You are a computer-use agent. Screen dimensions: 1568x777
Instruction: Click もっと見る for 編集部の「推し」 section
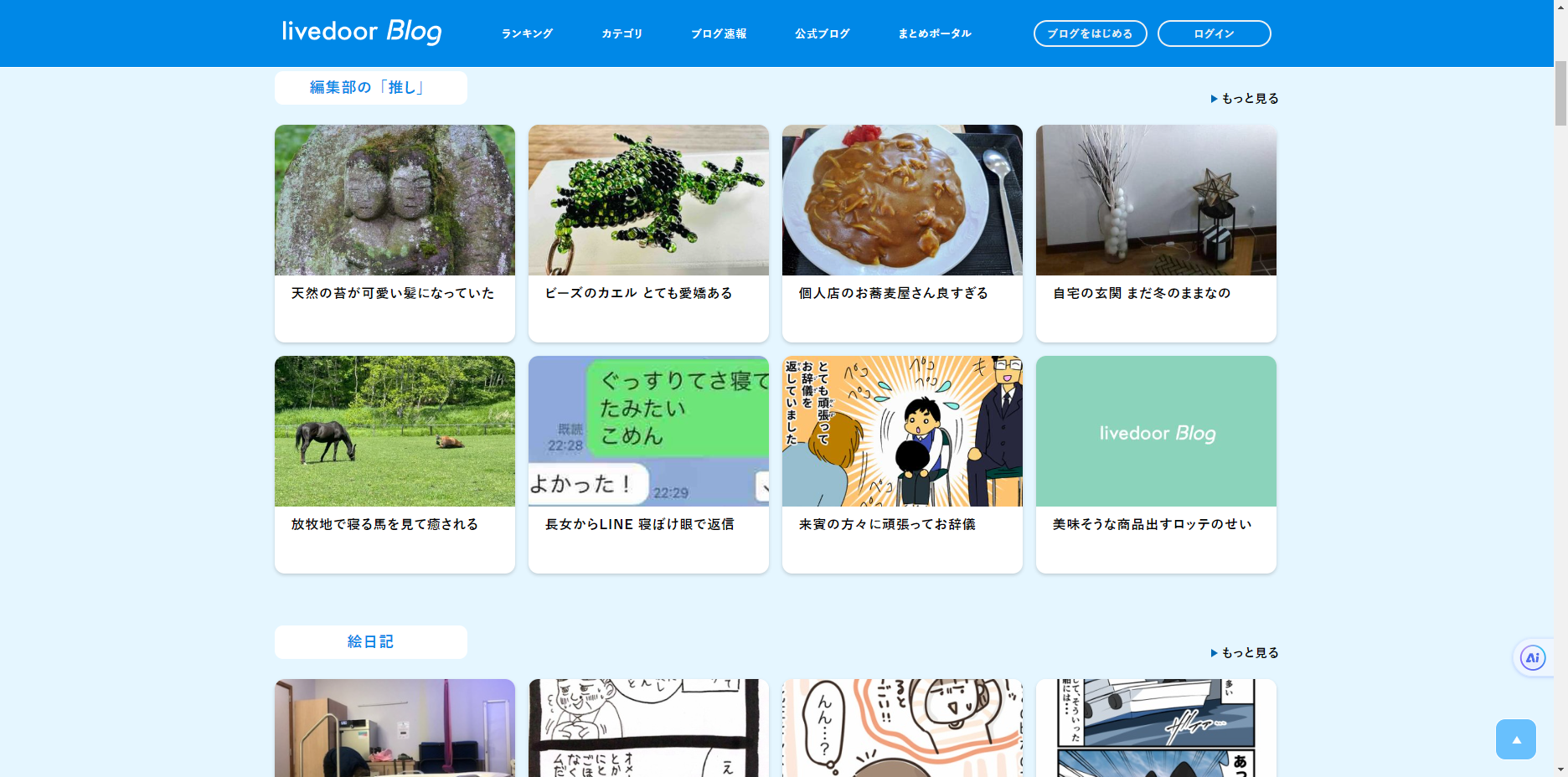(x=1245, y=99)
